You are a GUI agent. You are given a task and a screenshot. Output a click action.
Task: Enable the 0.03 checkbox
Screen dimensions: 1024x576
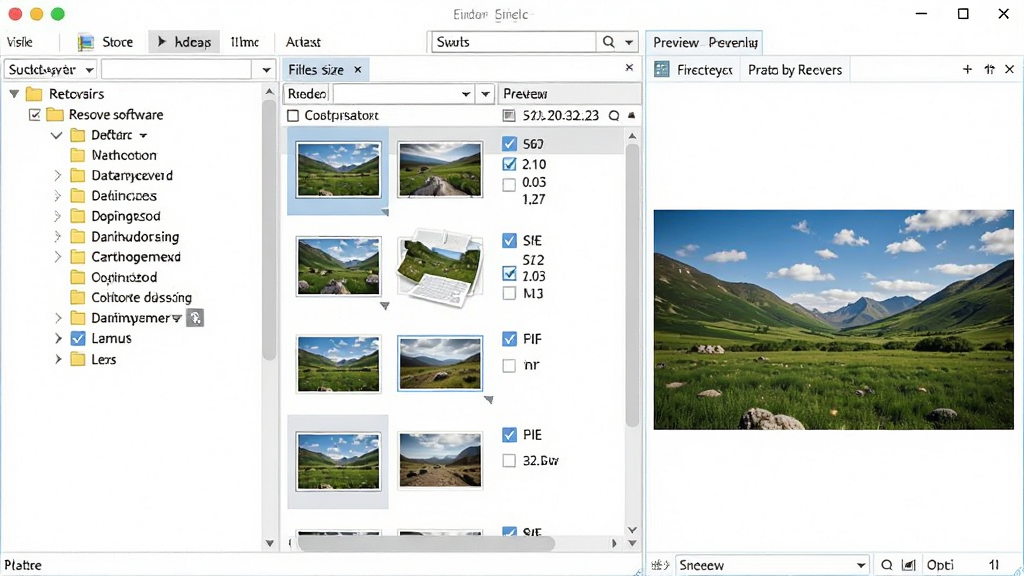tap(509, 185)
